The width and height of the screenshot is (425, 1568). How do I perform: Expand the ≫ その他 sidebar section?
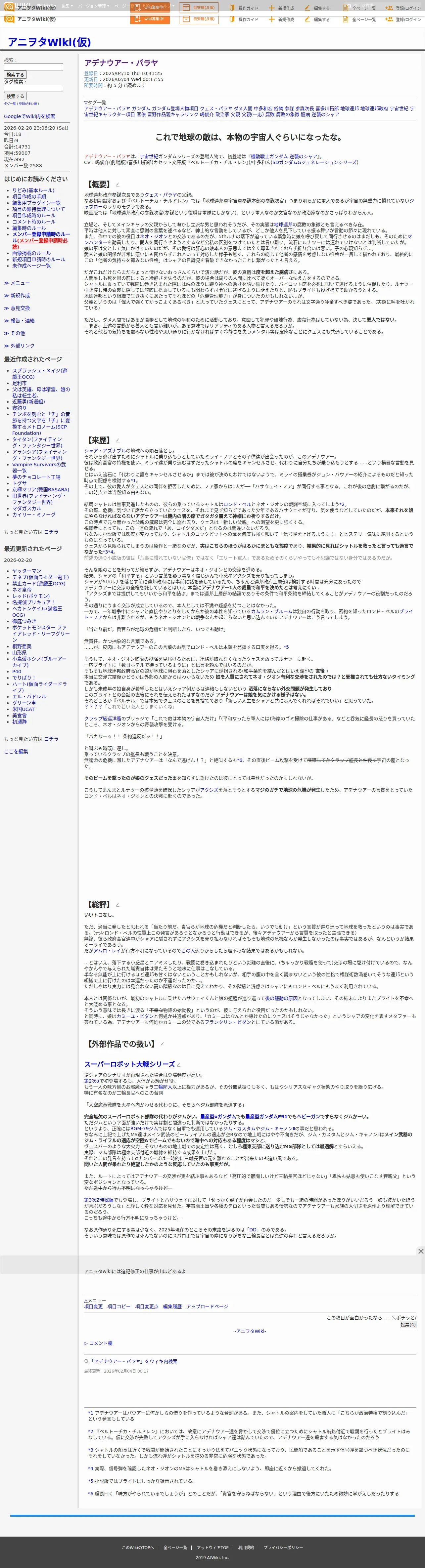(15, 334)
